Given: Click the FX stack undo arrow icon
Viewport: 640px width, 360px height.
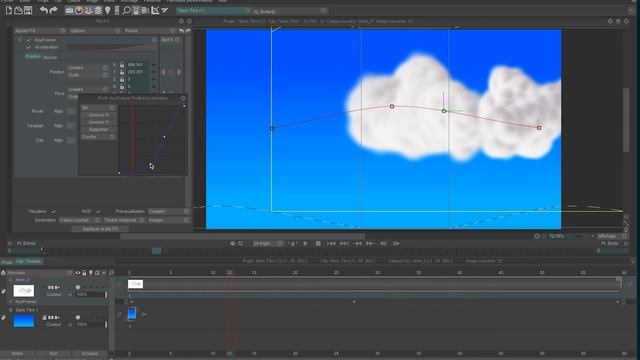Looking at the screenshot, I should (x=181, y=31).
